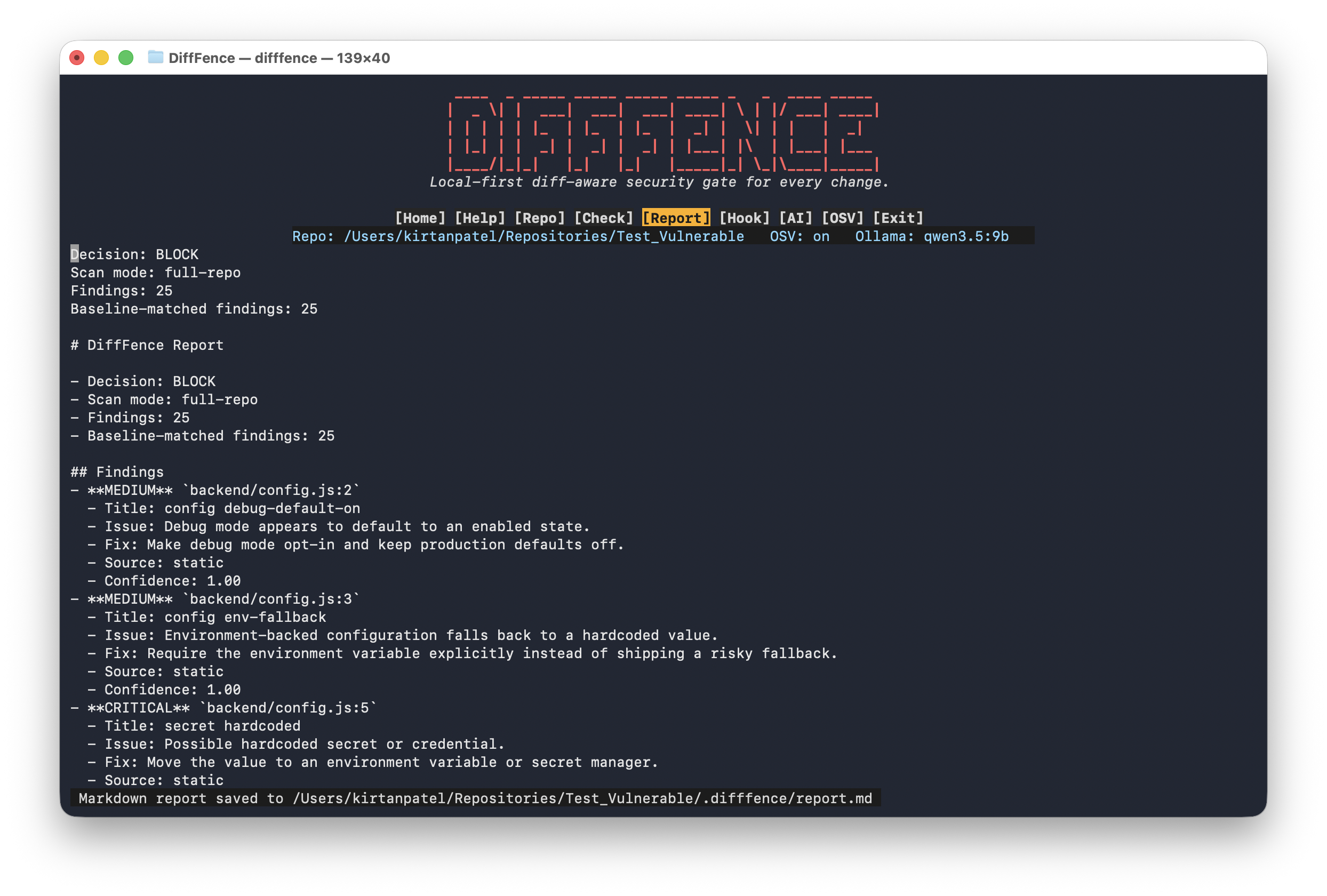
Task: Click the folder icon in title bar
Action: [x=155, y=57]
